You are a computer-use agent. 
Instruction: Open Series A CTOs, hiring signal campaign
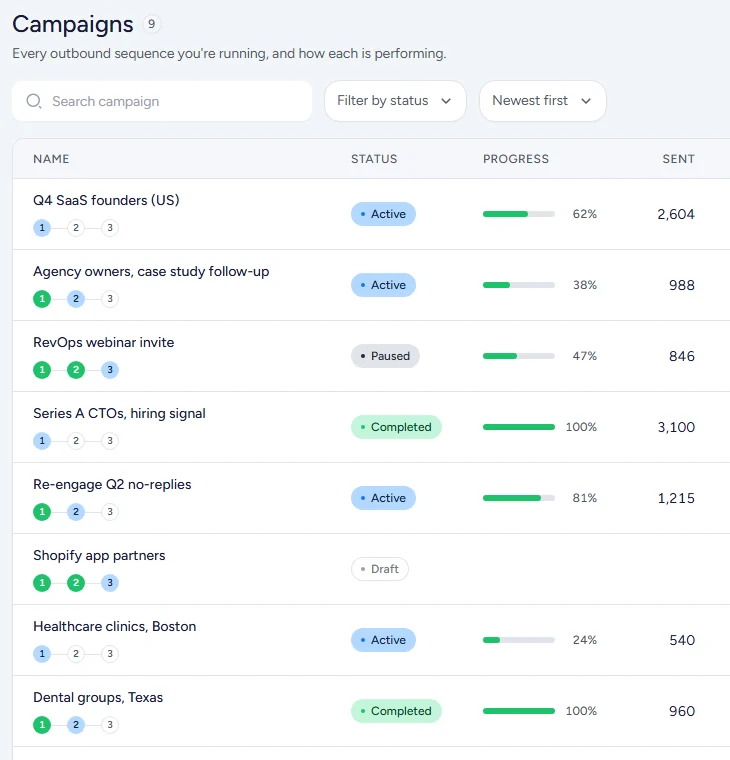(x=119, y=413)
